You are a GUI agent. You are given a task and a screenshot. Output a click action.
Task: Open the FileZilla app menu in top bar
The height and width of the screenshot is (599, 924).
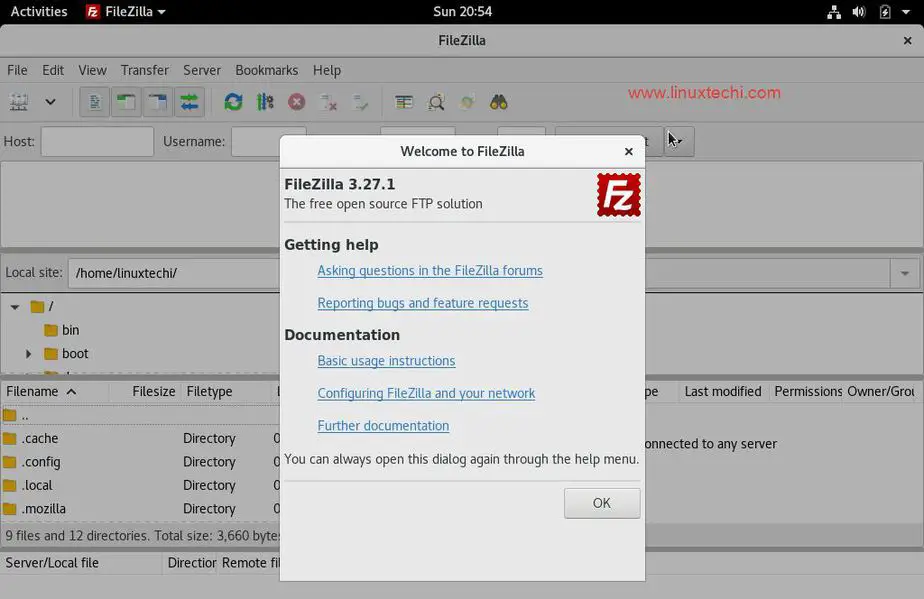coord(126,11)
